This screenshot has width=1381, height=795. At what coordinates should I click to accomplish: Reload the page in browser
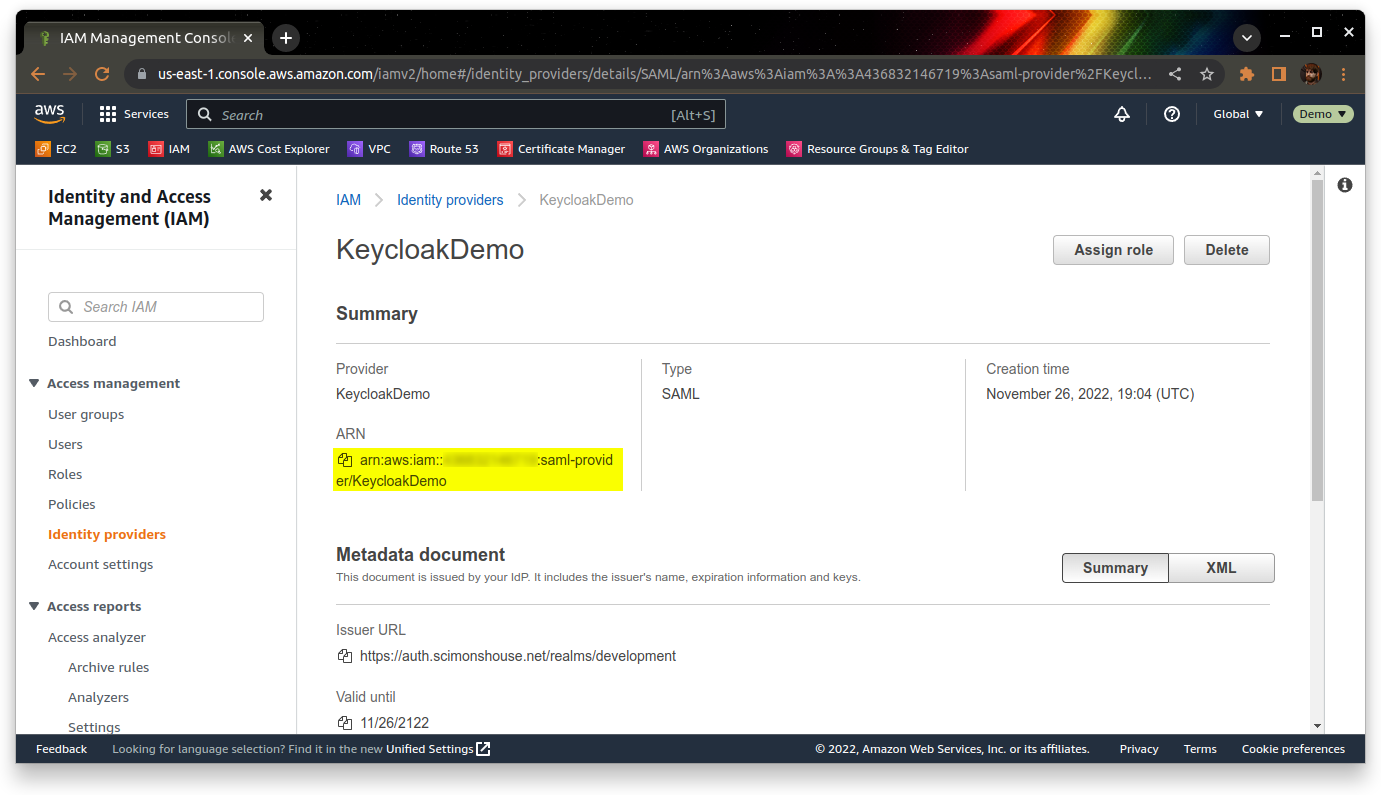[x=101, y=74]
